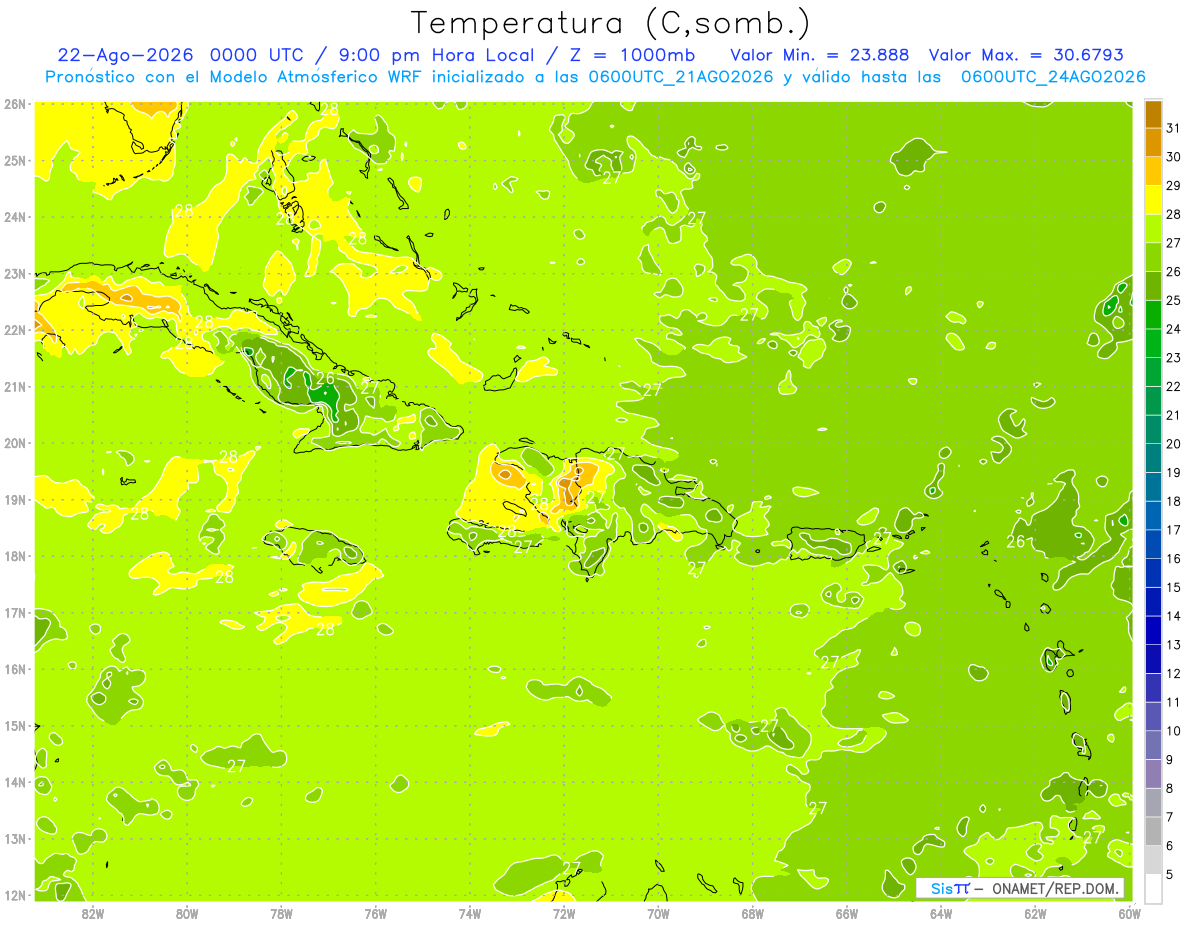Viewport: 1200px width, 927px height.
Task: Click the color scale label "13"
Action: [1173, 645]
